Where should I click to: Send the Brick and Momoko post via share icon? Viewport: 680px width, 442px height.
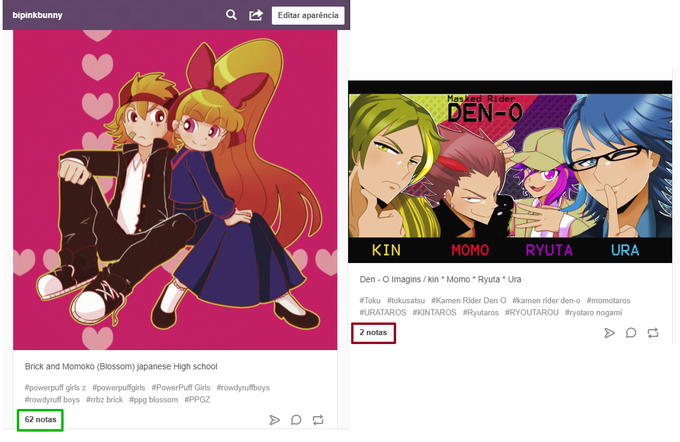pyautogui.click(x=275, y=420)
